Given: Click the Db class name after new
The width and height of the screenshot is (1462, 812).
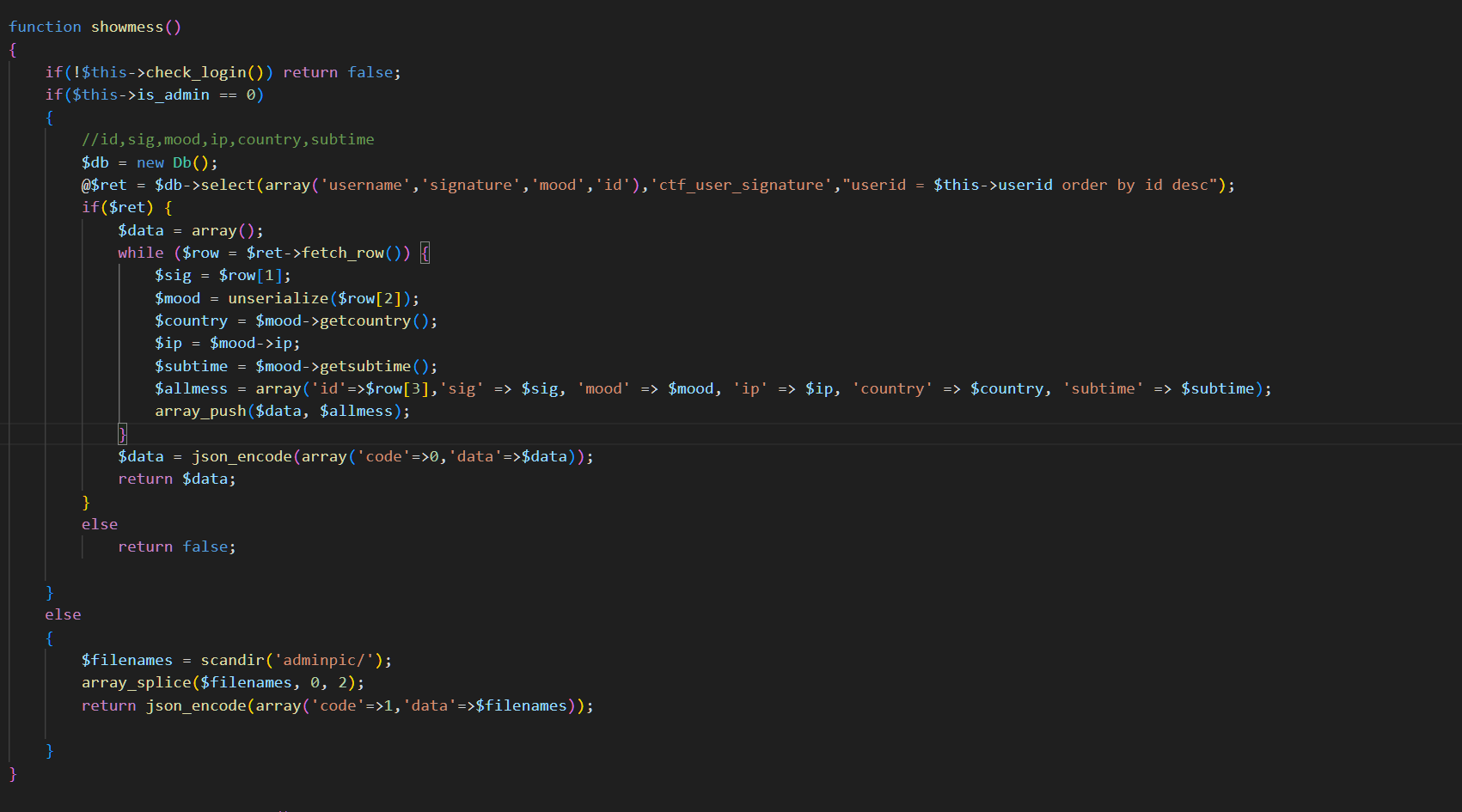Looking at the screenshot, I should (182, 162).
